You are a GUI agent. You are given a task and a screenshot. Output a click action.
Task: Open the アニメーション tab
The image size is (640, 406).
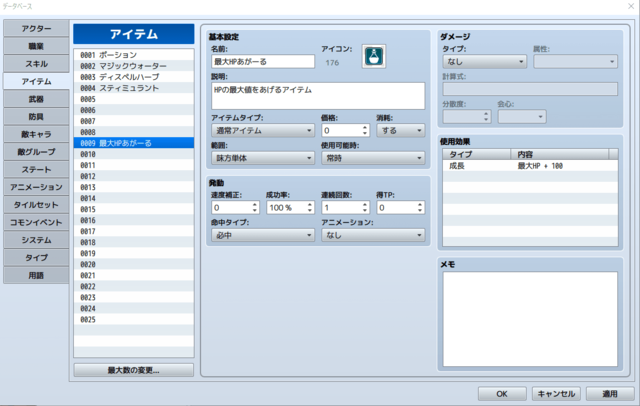pos(36,187)
